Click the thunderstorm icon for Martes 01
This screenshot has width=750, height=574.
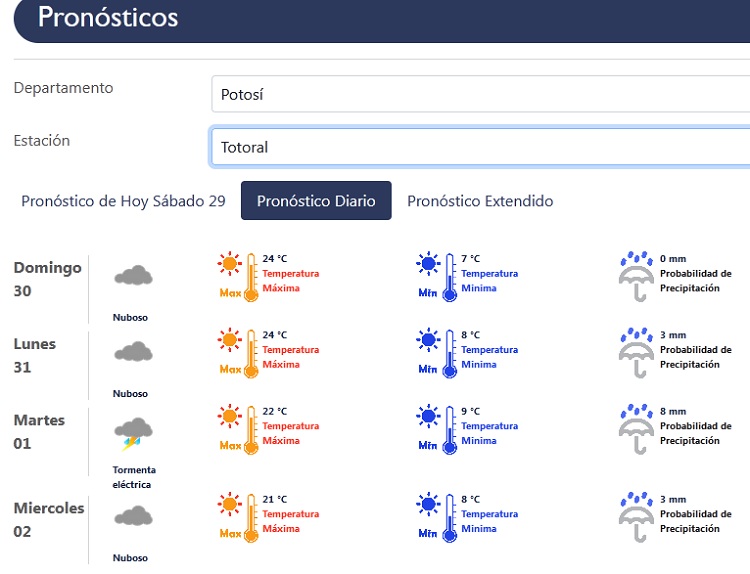[133, 432]
